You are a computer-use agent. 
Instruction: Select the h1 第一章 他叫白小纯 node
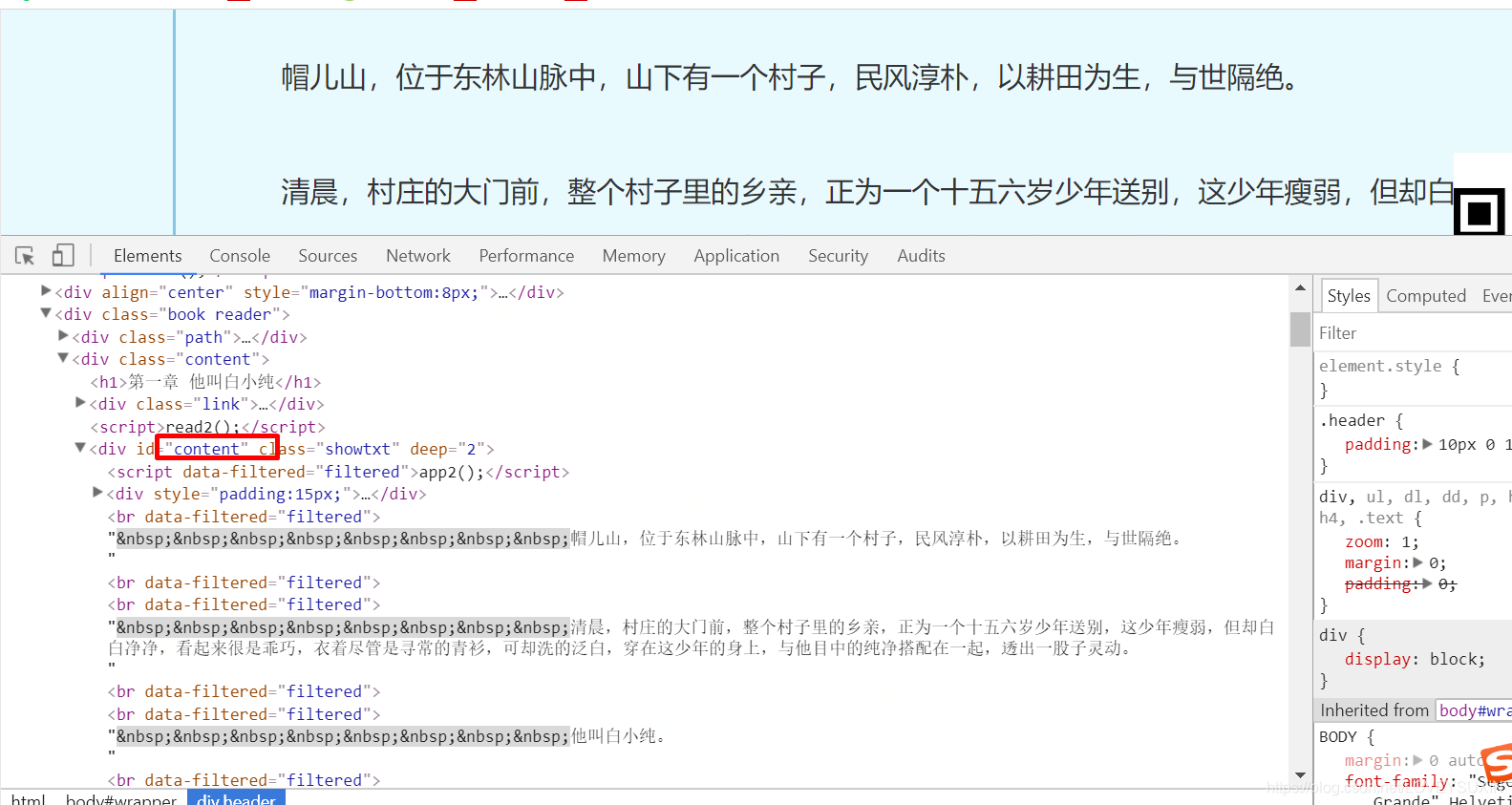pos(205,382)
